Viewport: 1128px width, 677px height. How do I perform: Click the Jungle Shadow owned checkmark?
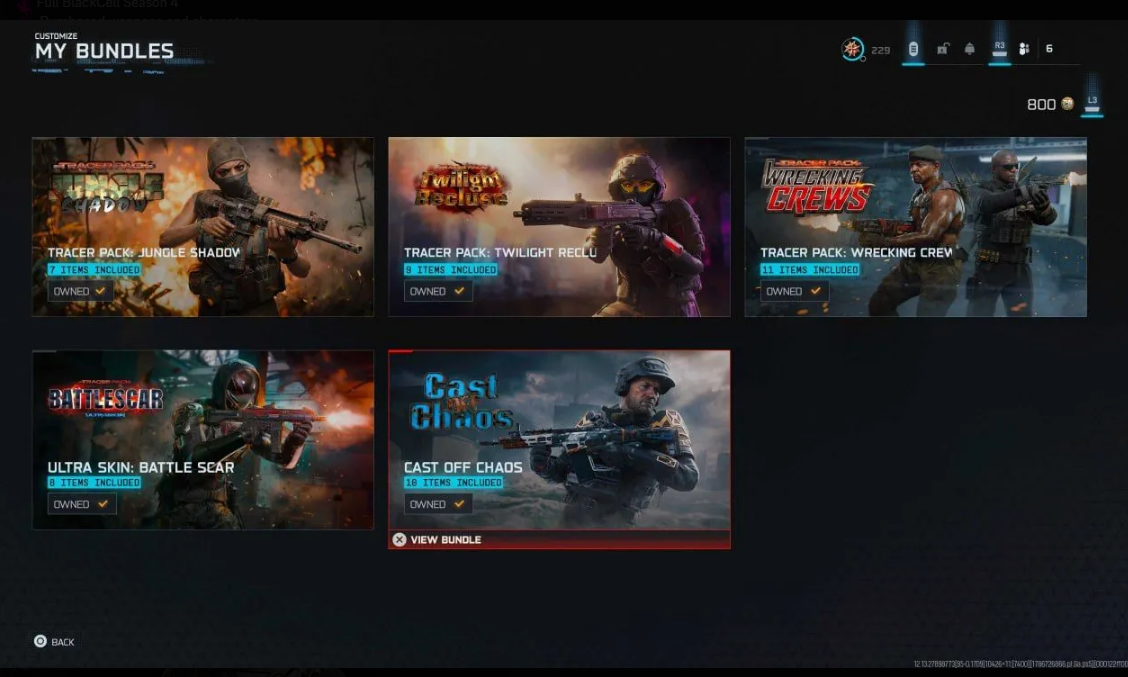point(100,291)
